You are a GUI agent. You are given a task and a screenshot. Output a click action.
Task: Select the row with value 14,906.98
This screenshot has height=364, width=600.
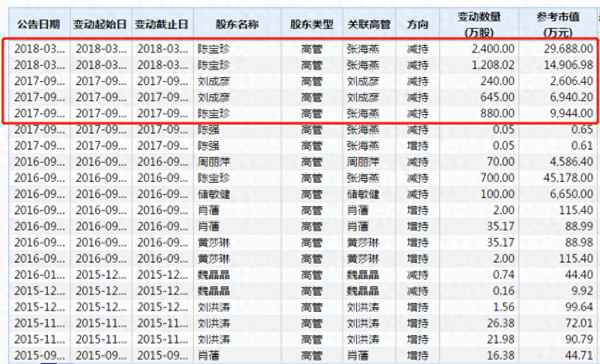pyautogui.click(x=302, y=65)
